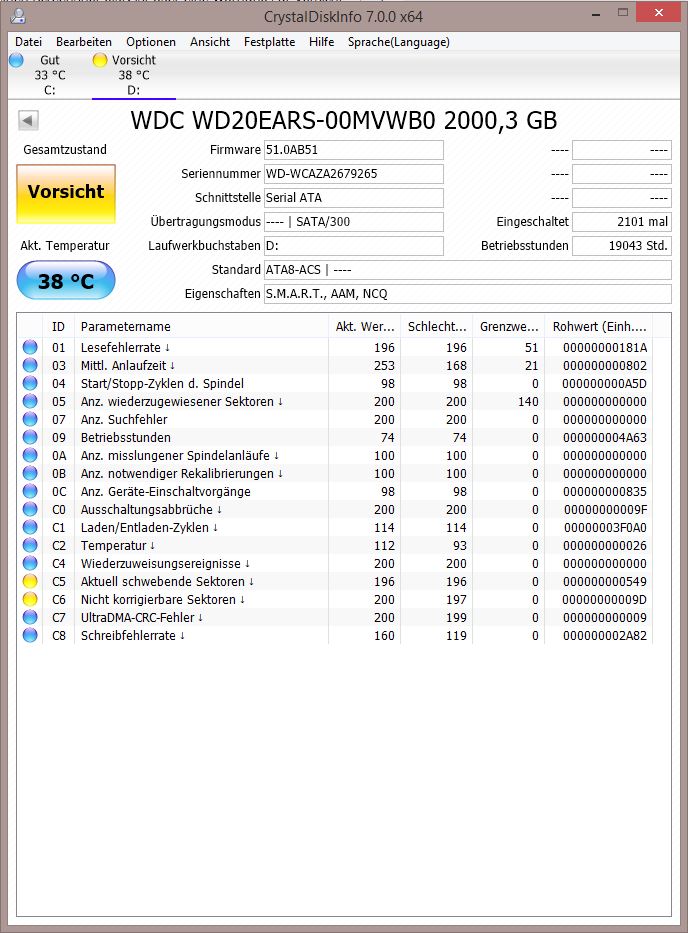Click yellow orb of Nicht korrigierbare Sektoren
The height and width of the screenshot is (933, 688).
pos(30,599)
